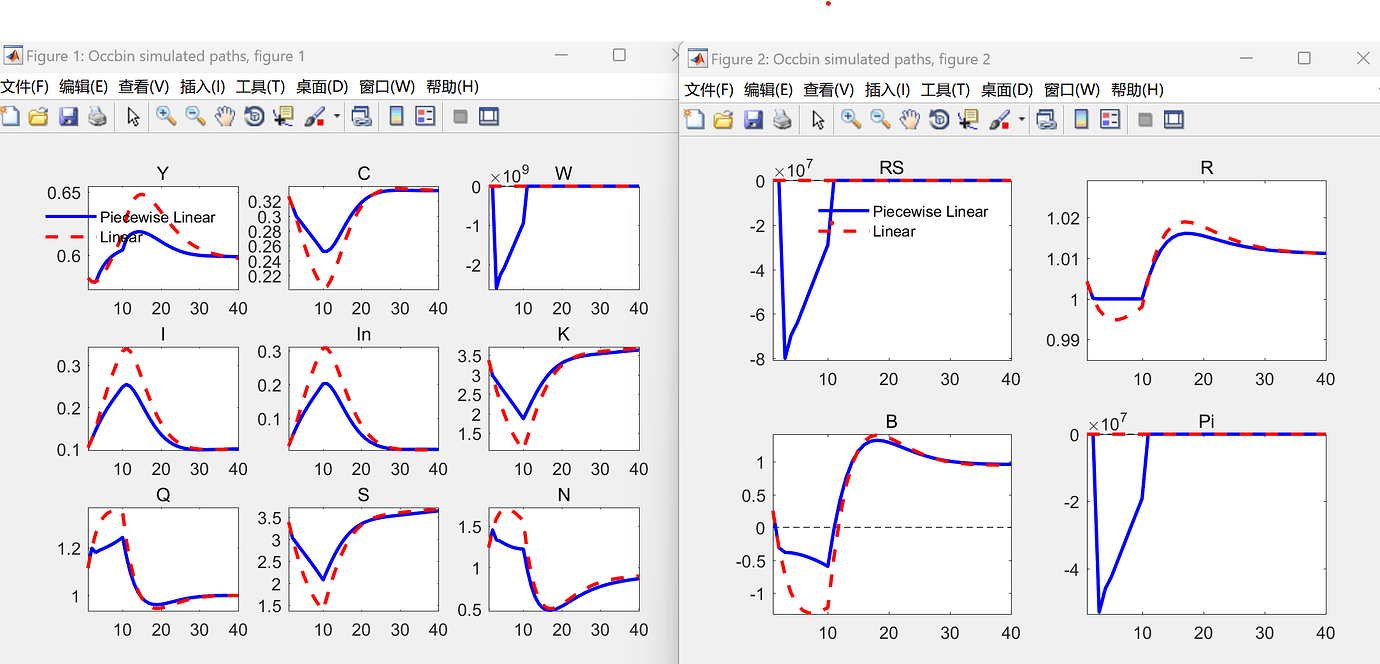The image size is (1380, 664).
Task: Create a new figure from Figure 2 toolbar
Action: click(x=694, y=119)
